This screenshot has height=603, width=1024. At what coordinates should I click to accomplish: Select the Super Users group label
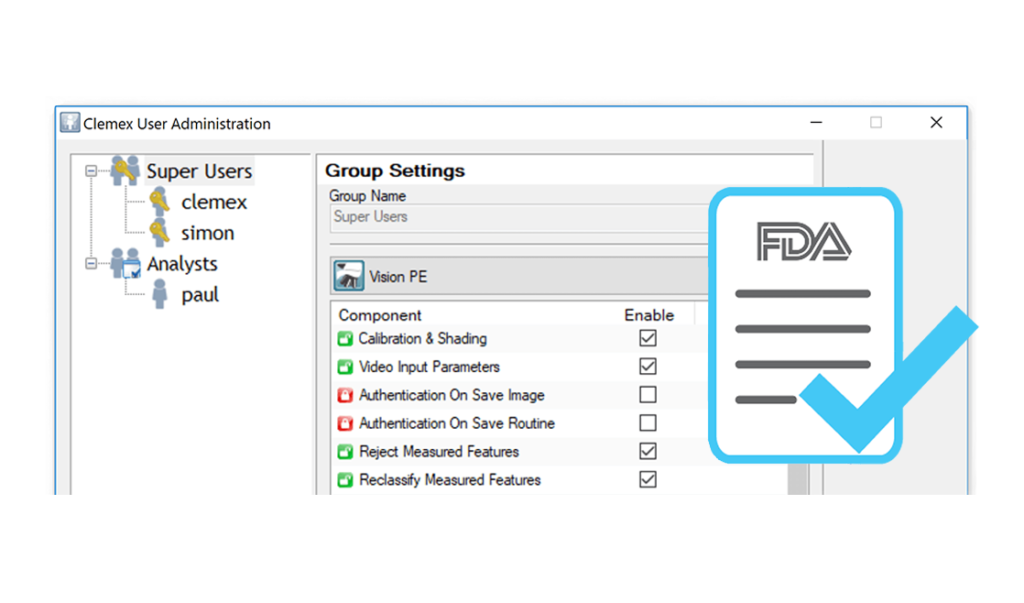click(x=199, y=171)
